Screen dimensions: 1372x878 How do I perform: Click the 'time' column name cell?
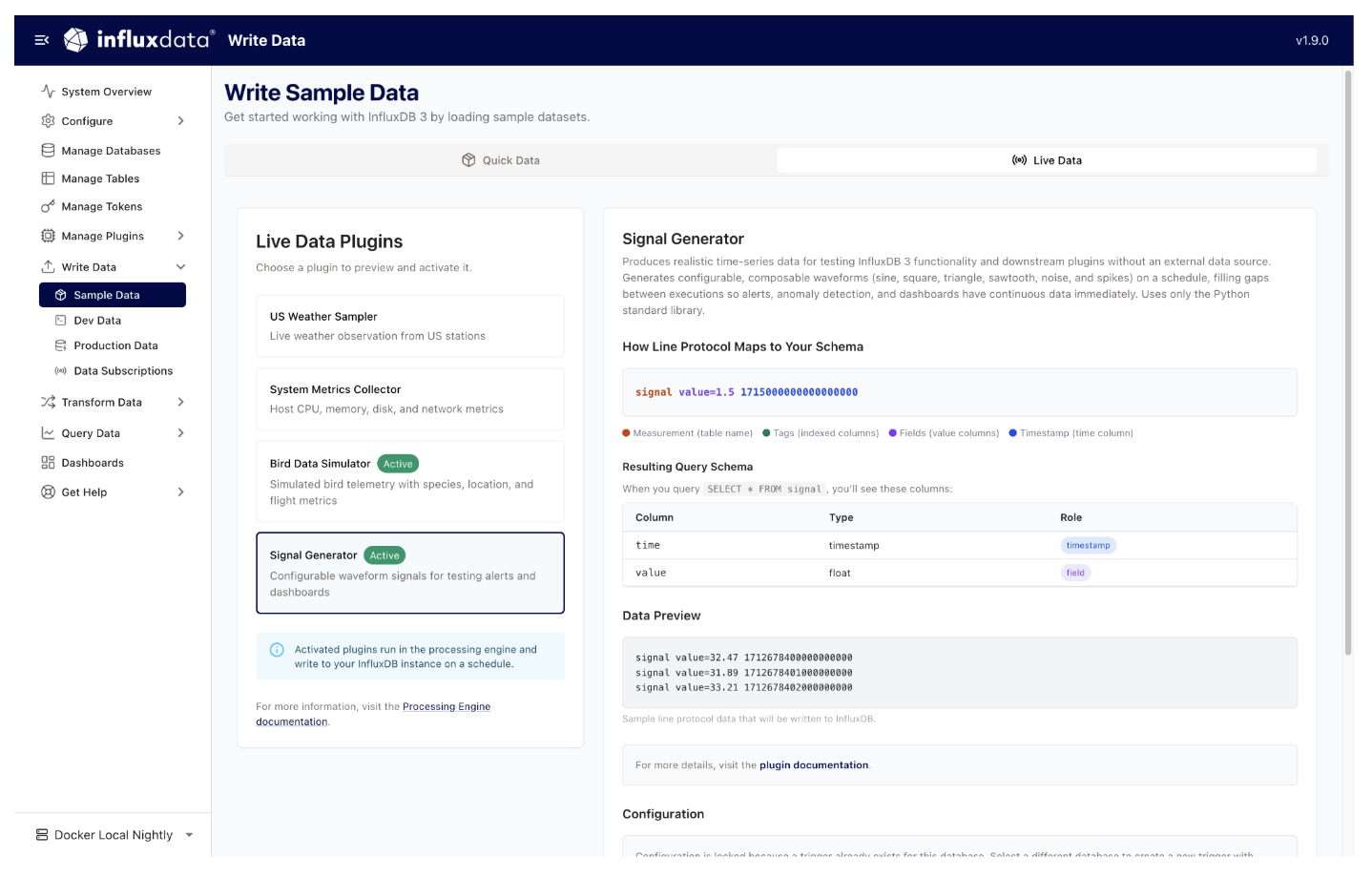click(648, 545)
